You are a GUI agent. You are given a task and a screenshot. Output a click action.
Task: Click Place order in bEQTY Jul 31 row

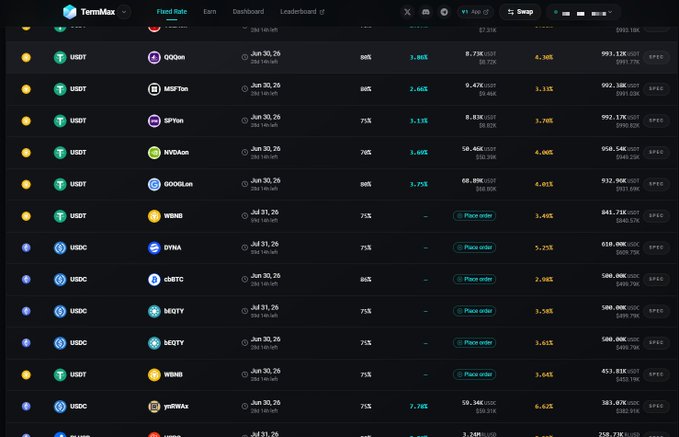(474, 311)
